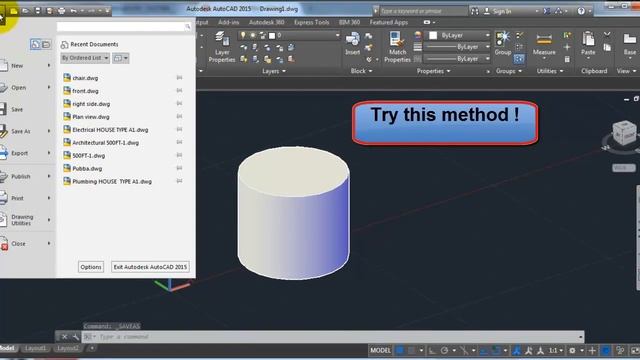Toggle MODEL space button in status bar

[380, 350]
